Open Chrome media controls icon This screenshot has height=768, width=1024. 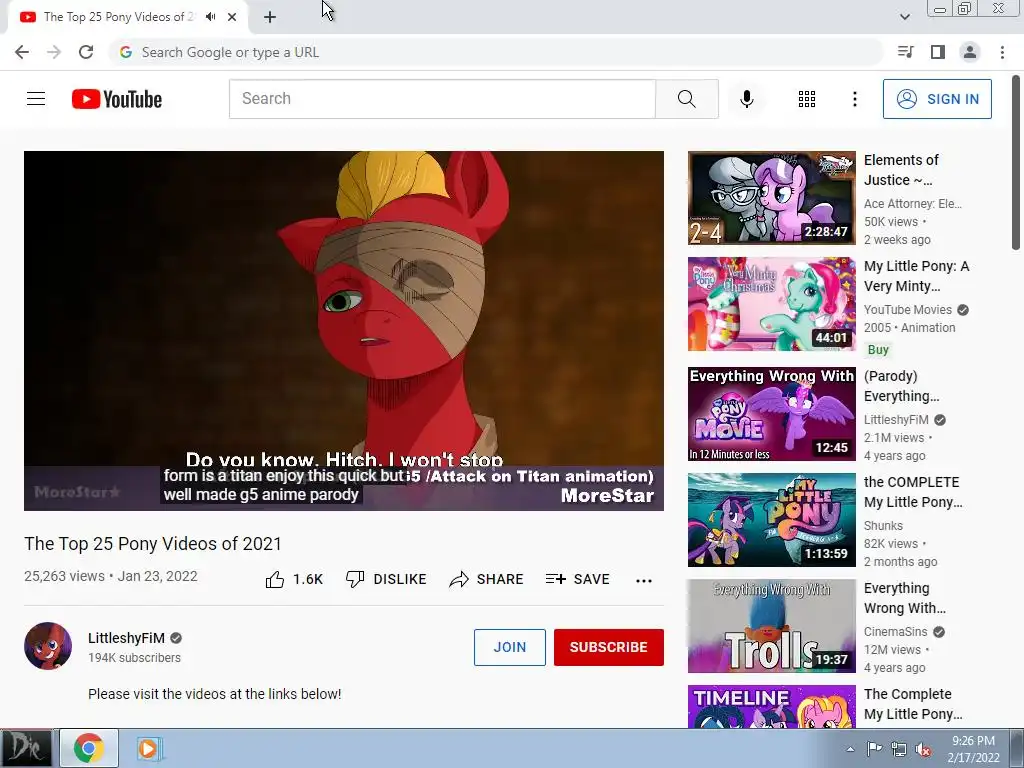(x=905, y=52)
